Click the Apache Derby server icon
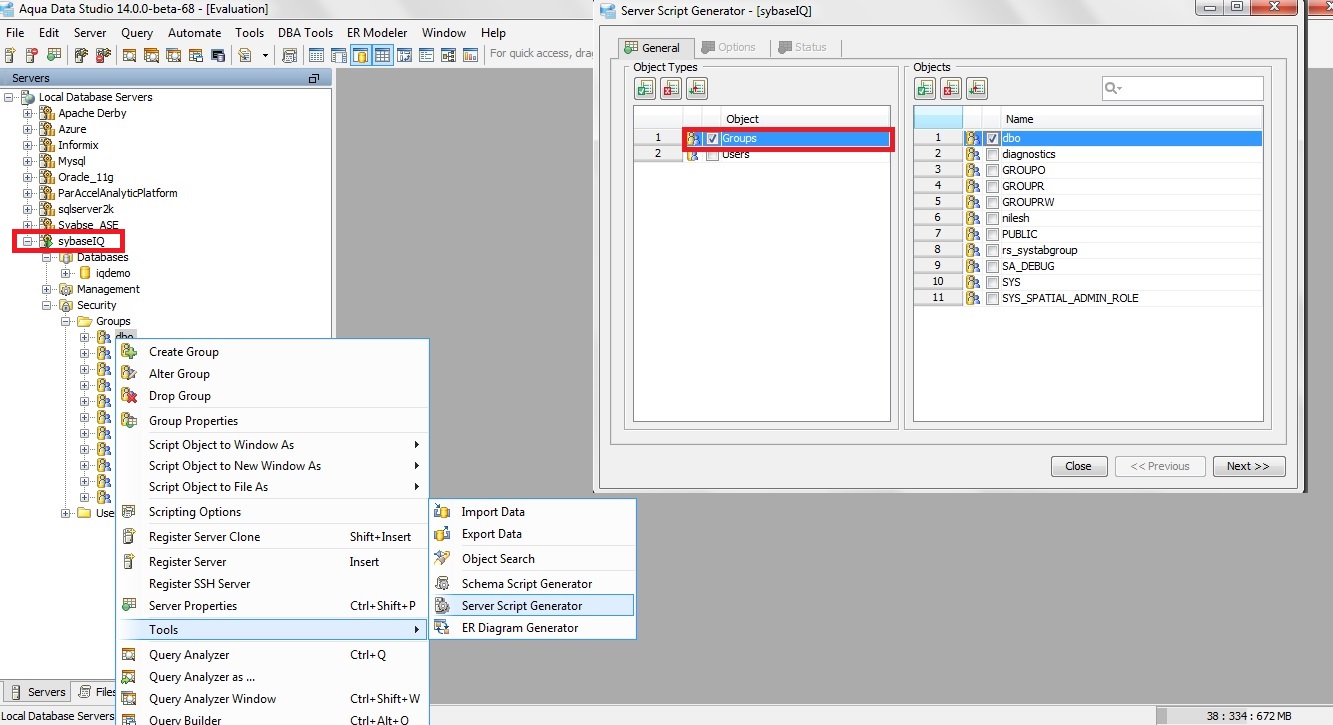 point(46,113)
